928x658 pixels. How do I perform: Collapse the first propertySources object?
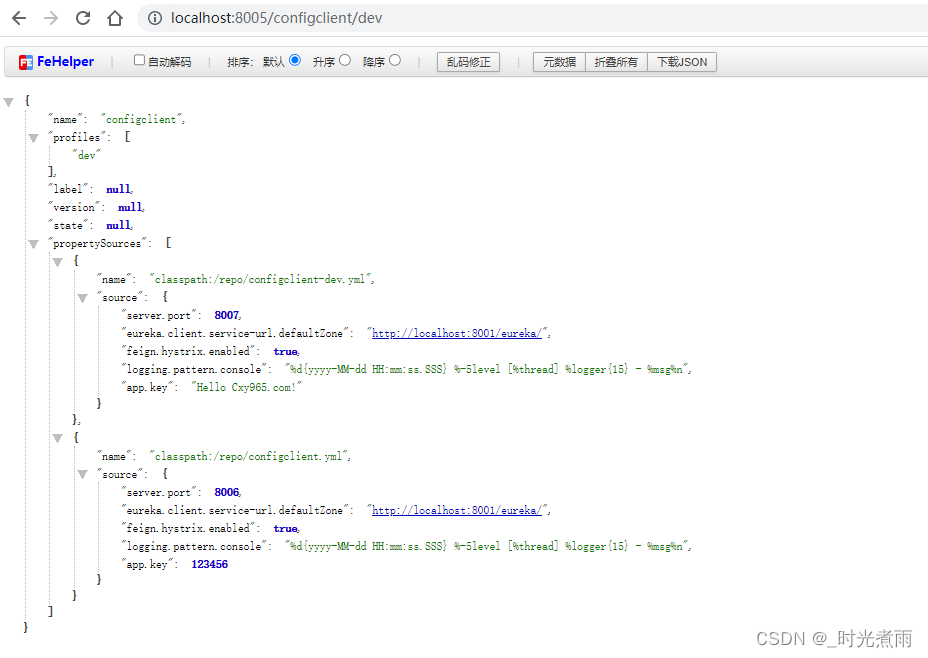coord(57,262)
